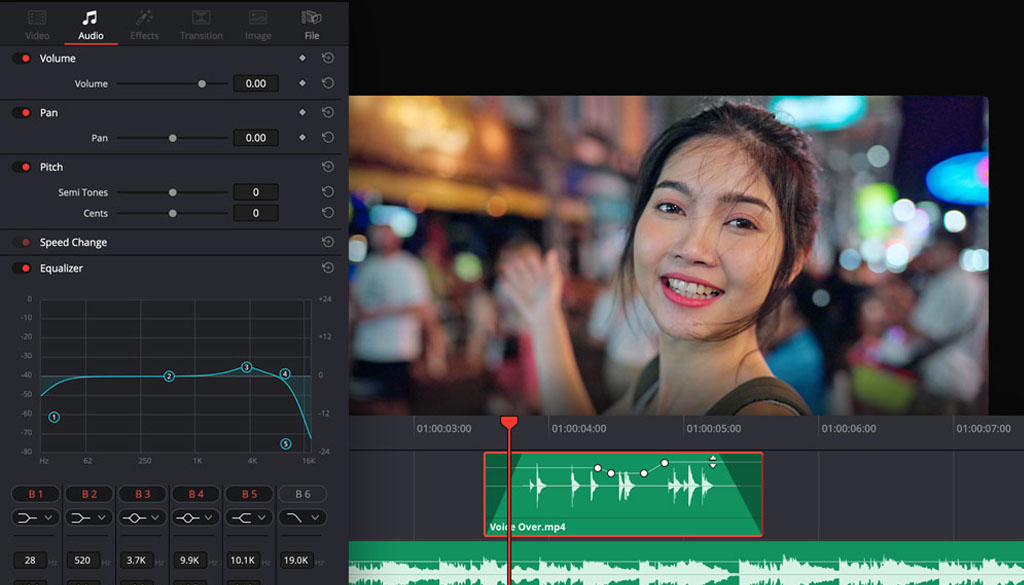Screen dimensions: 1024x585
Task: Click the Pan value field
Action: tap(256, 138)
